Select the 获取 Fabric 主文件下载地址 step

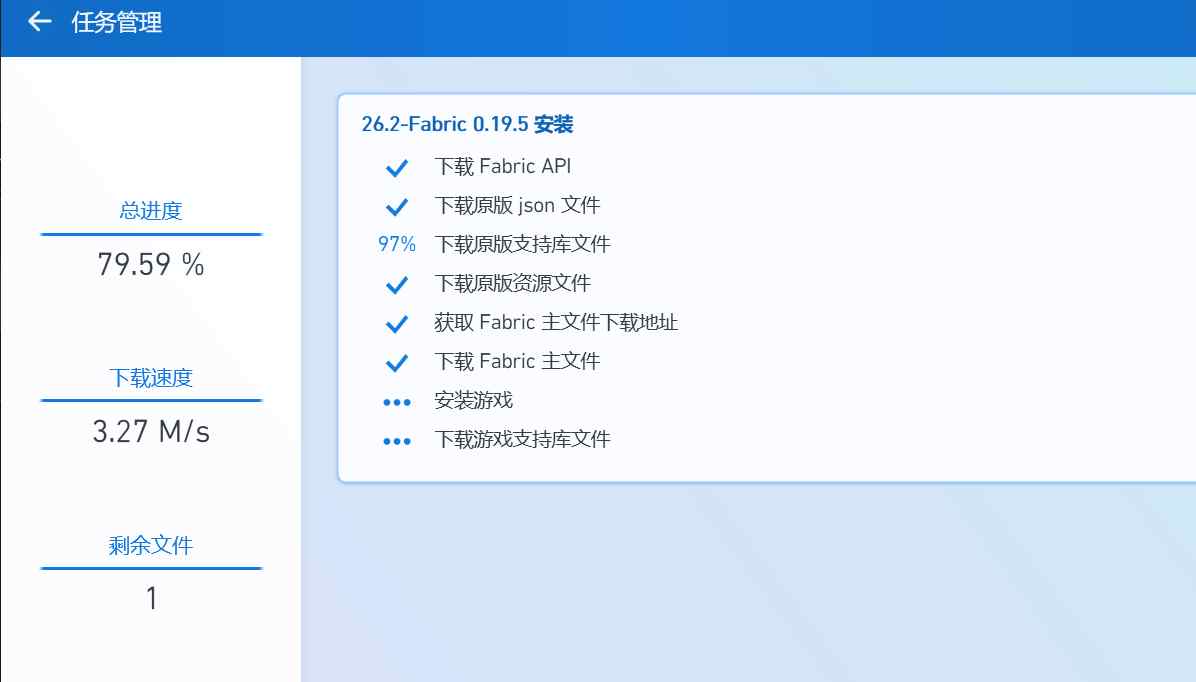tap(556, 322)
